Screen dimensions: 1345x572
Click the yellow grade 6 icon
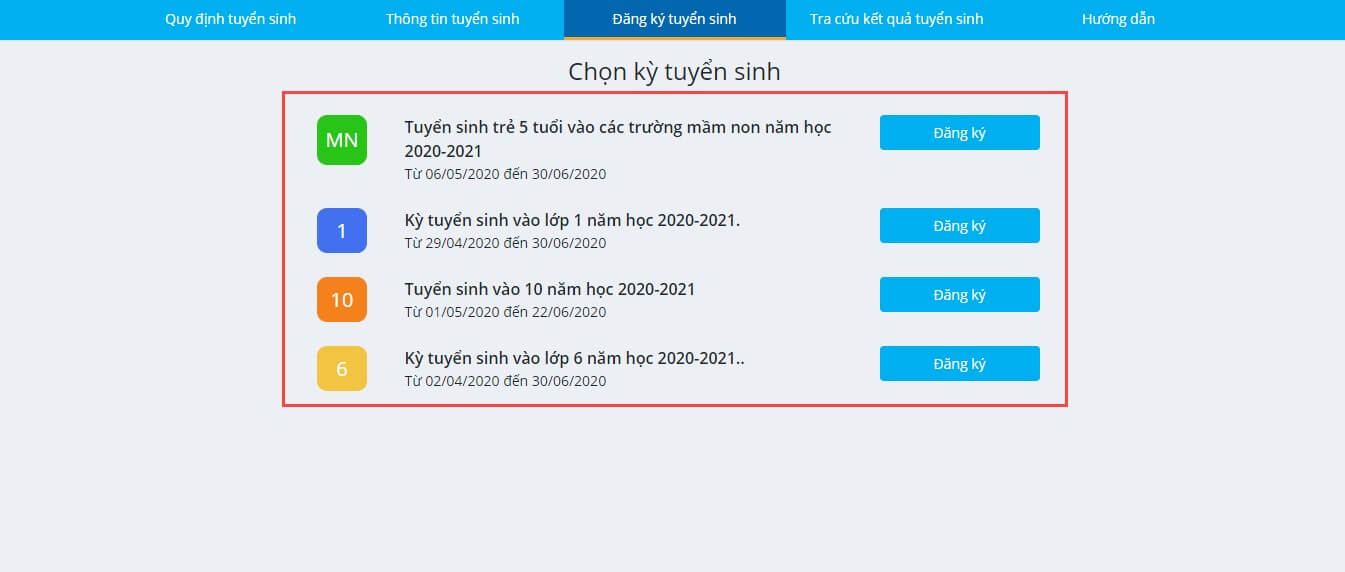(341, 368)
